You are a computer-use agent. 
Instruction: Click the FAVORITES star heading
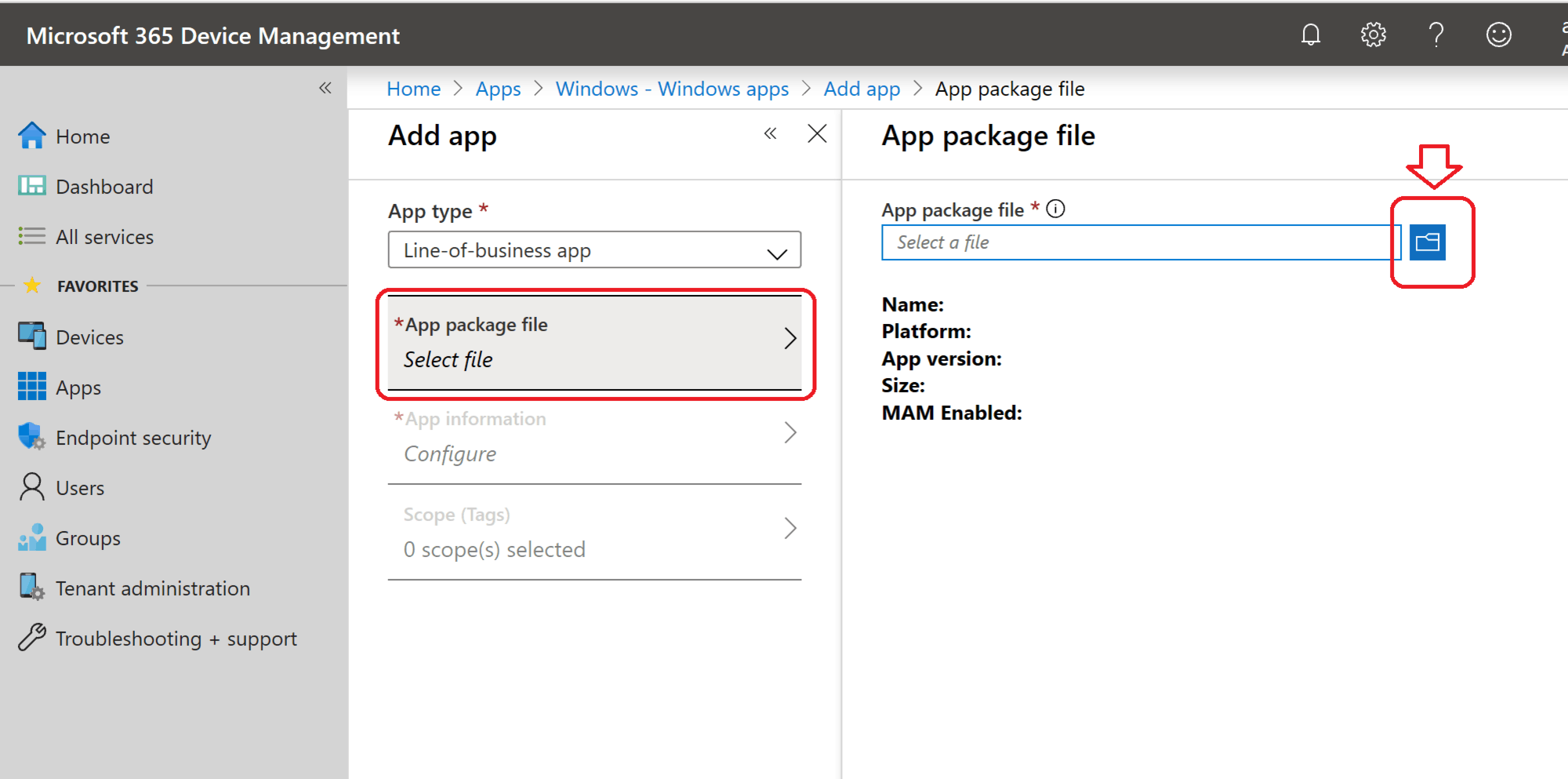click(81, 286)
